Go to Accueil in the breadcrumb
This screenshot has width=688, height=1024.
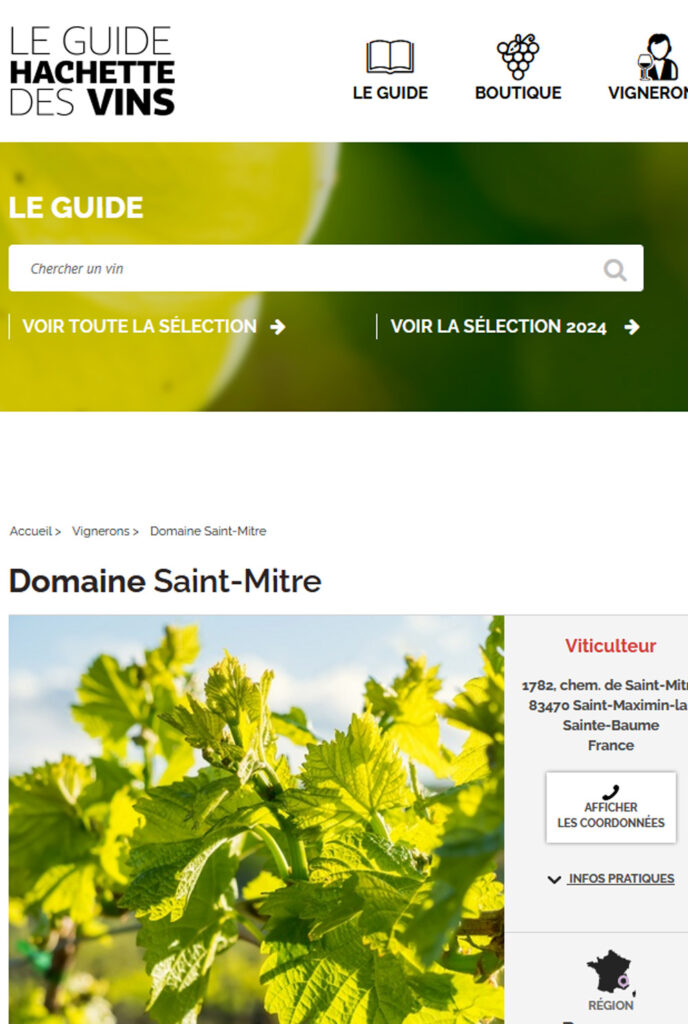click(31, 531)
